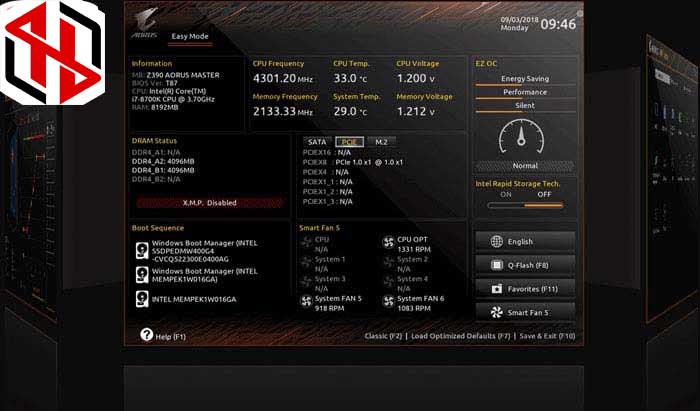700x411 pixels.
Task: Open the Easy Mode tab
Action: click(x=190, y=37)
